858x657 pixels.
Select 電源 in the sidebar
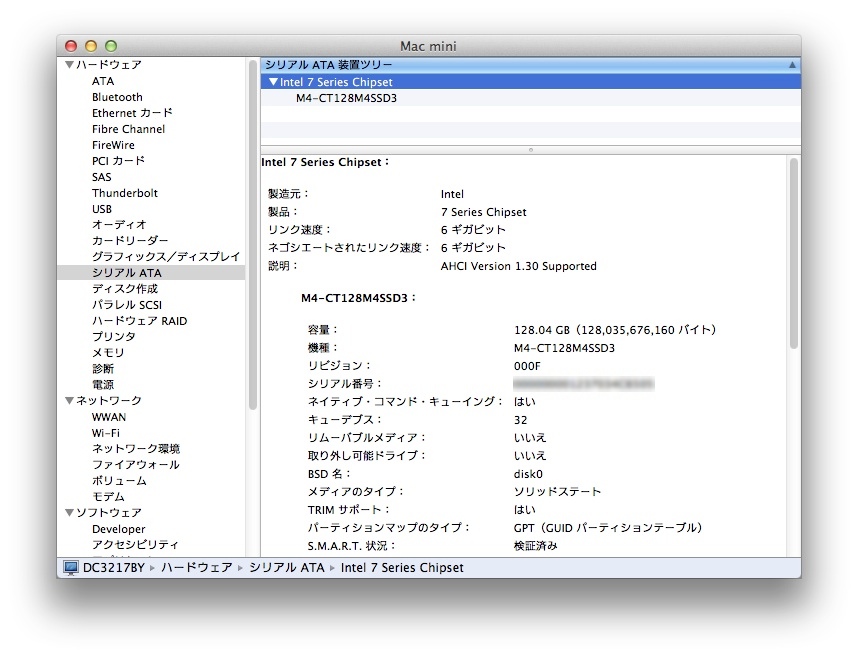point(103,385)
